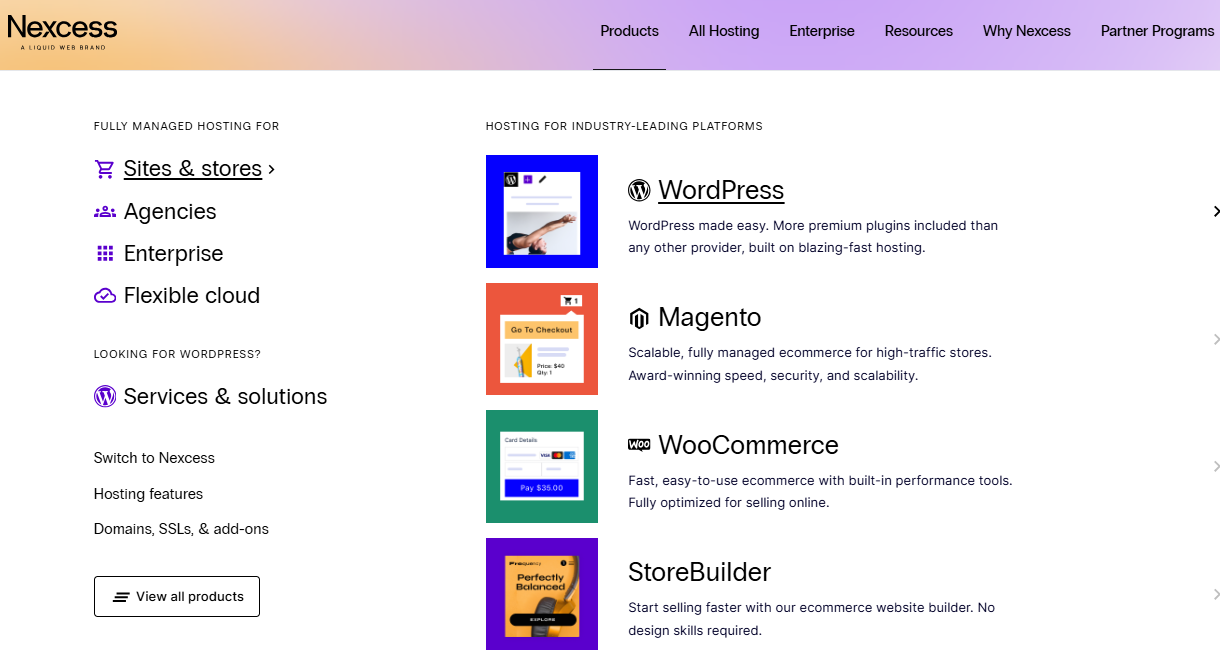This screenshot has height=663, width=1220.
Task: Click the WordPress icon beside Services & solutions
Action: (105, 397)
